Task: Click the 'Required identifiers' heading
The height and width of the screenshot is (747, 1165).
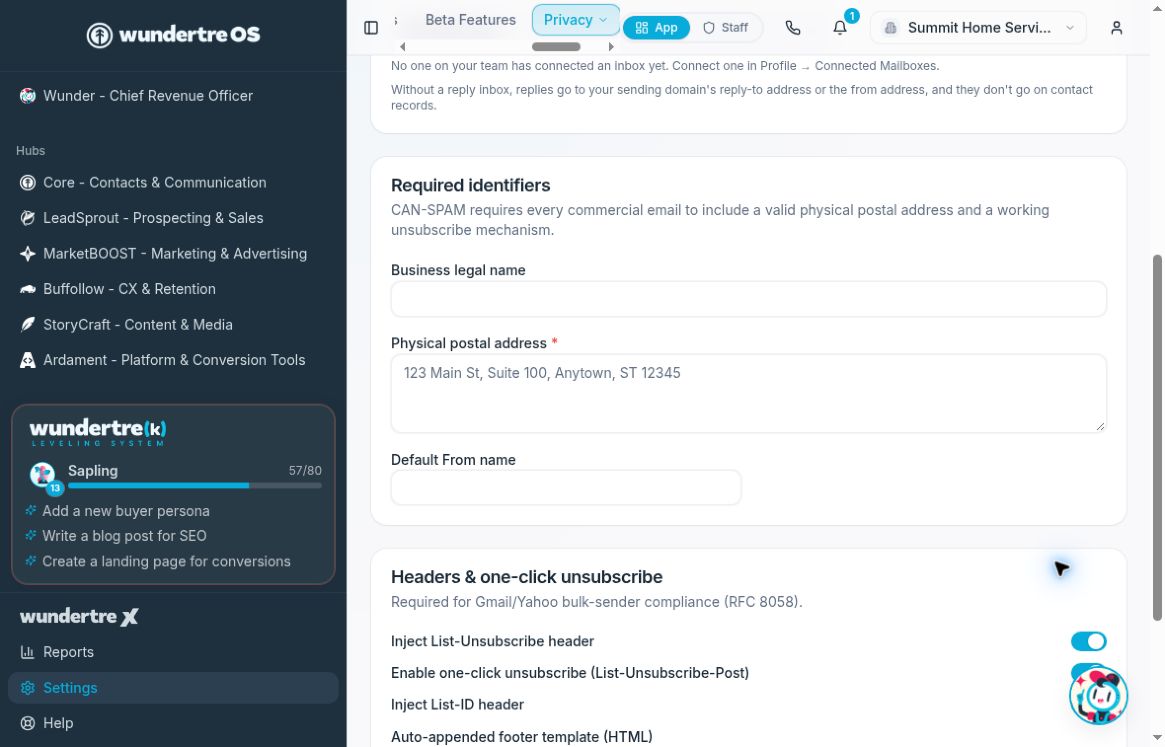Action: point(470,186)
